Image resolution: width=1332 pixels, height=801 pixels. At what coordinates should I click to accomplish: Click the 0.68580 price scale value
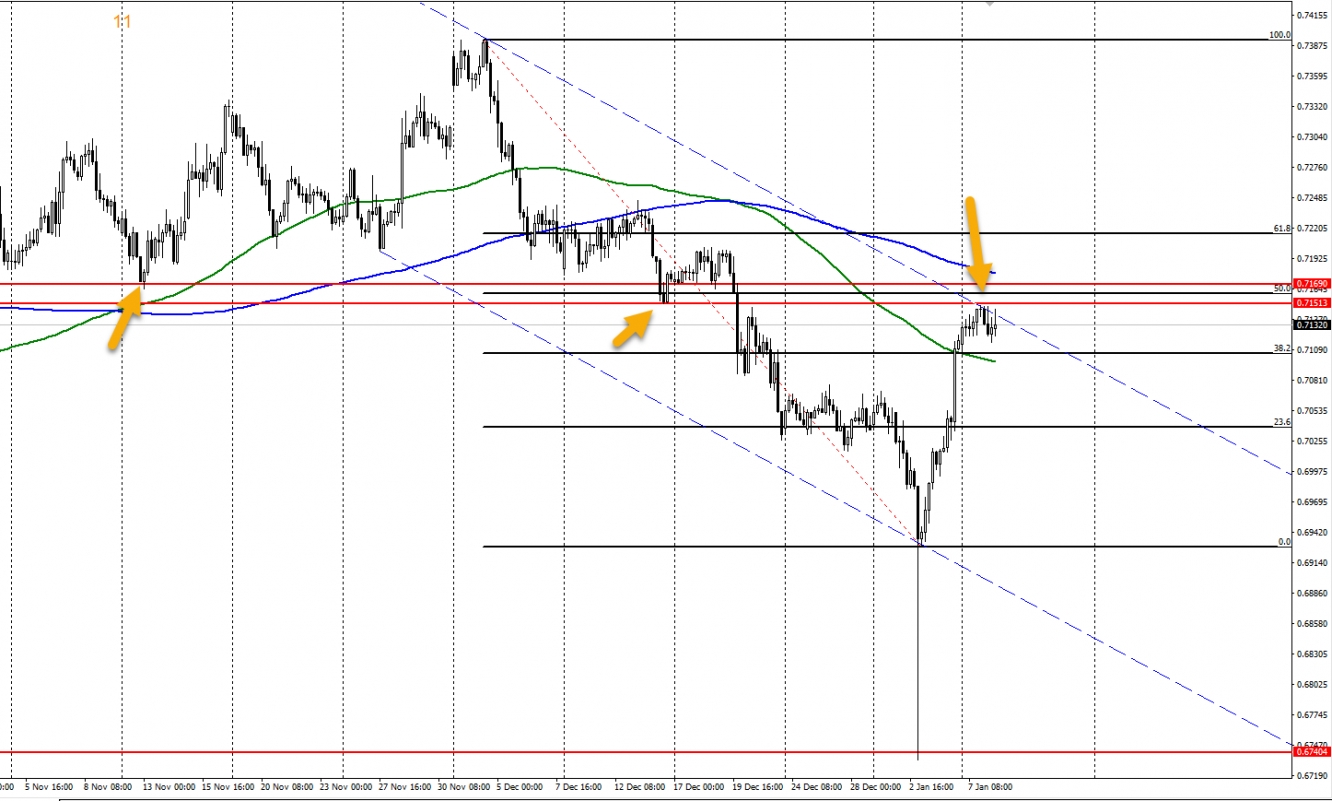[x=1312, y=625]
